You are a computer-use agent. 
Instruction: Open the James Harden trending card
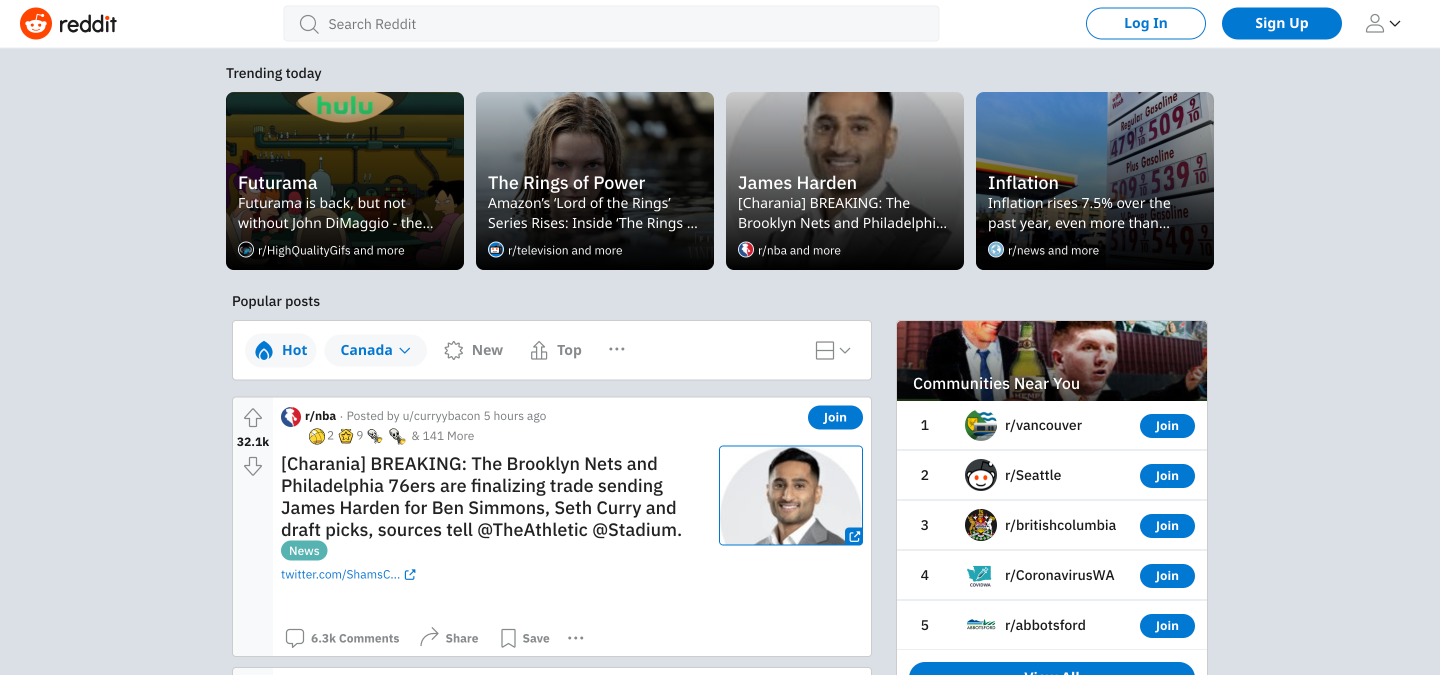[845, 181]
